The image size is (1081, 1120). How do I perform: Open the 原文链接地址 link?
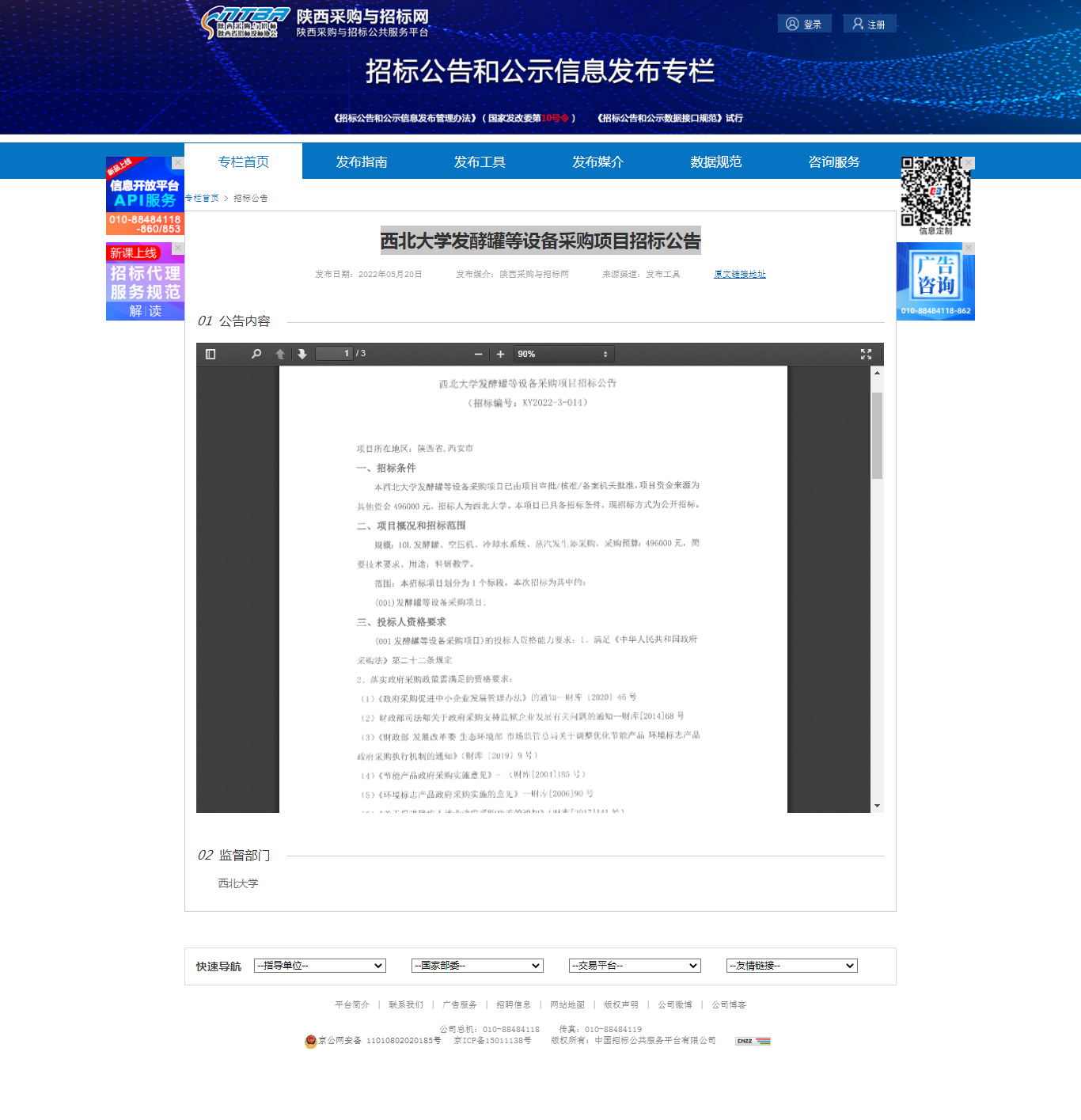[x=739, y=275]
